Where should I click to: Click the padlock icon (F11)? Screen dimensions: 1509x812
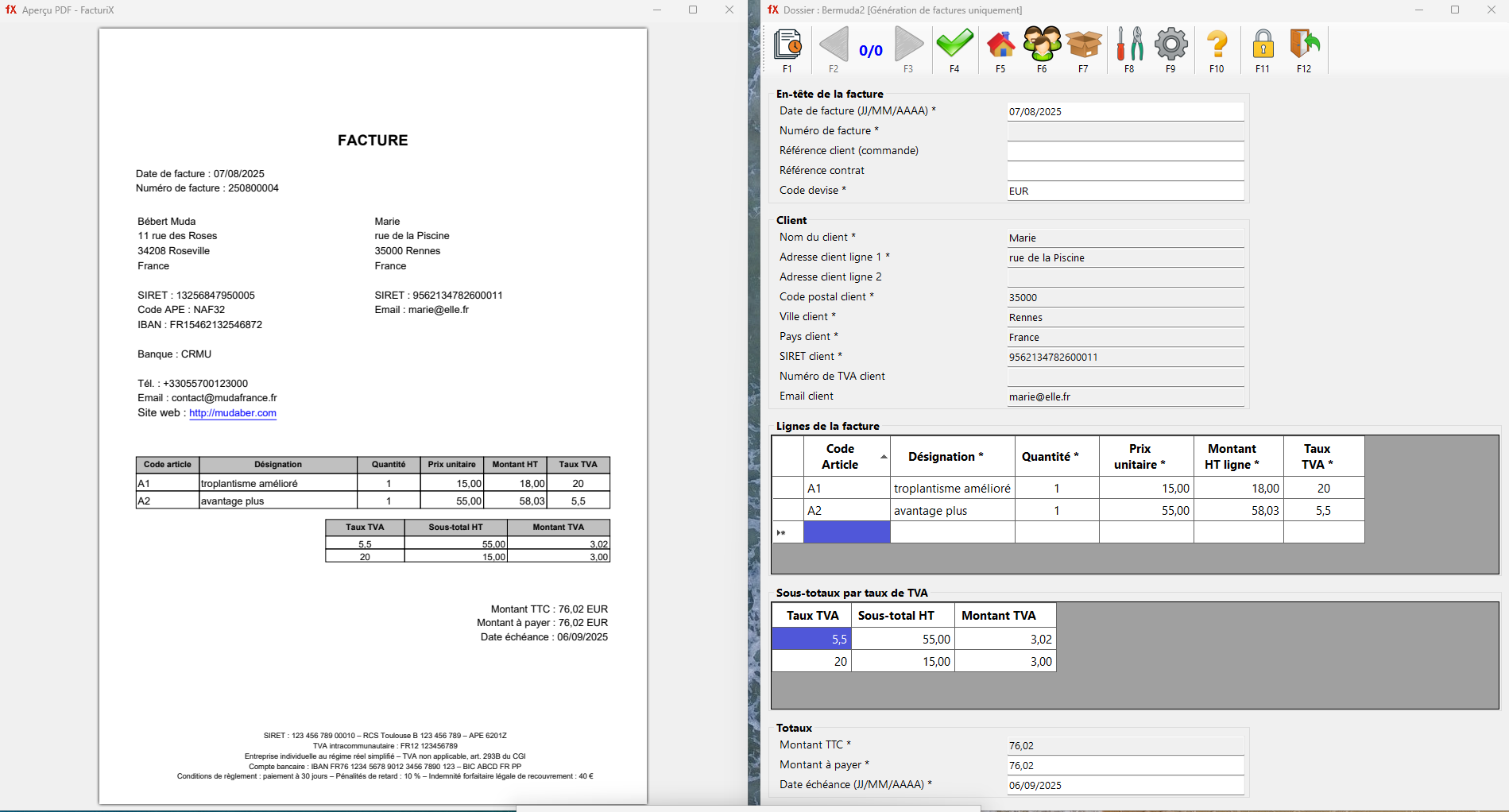point(1263,44)
